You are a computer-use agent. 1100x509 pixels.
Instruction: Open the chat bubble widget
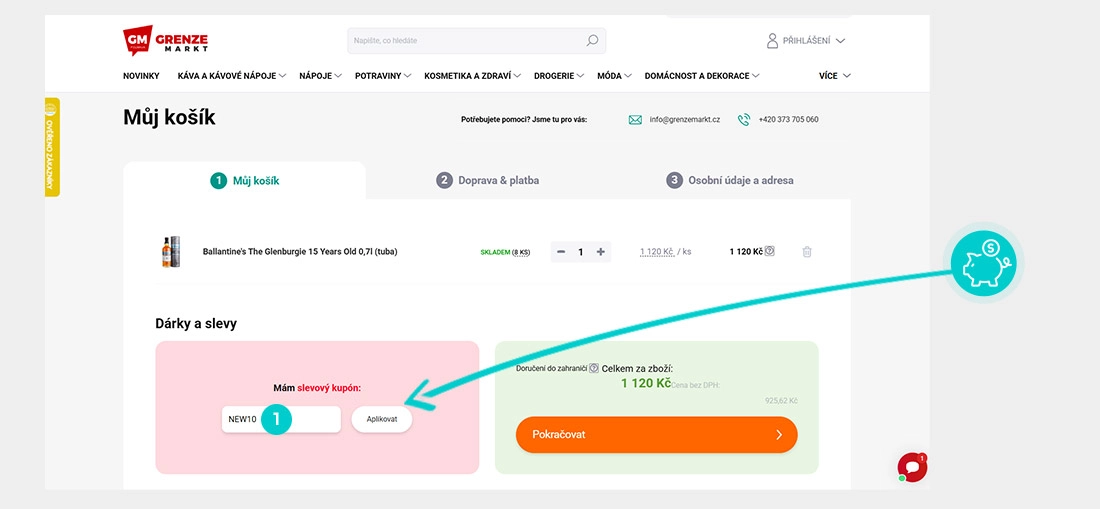pos(912,467)
